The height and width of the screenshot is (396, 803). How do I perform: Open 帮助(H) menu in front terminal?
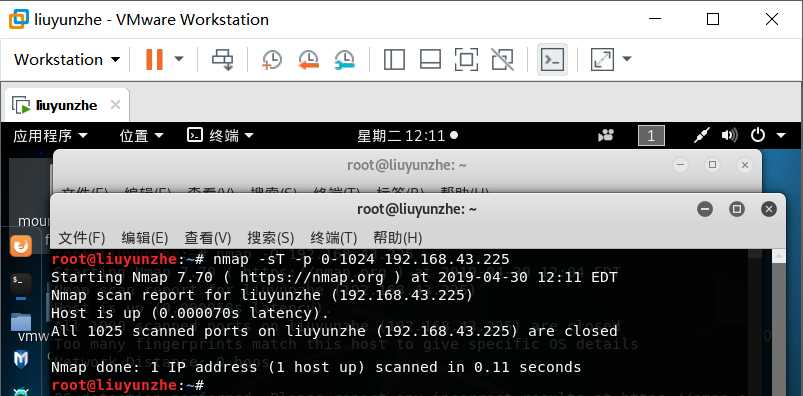click(x=397, y=238)
